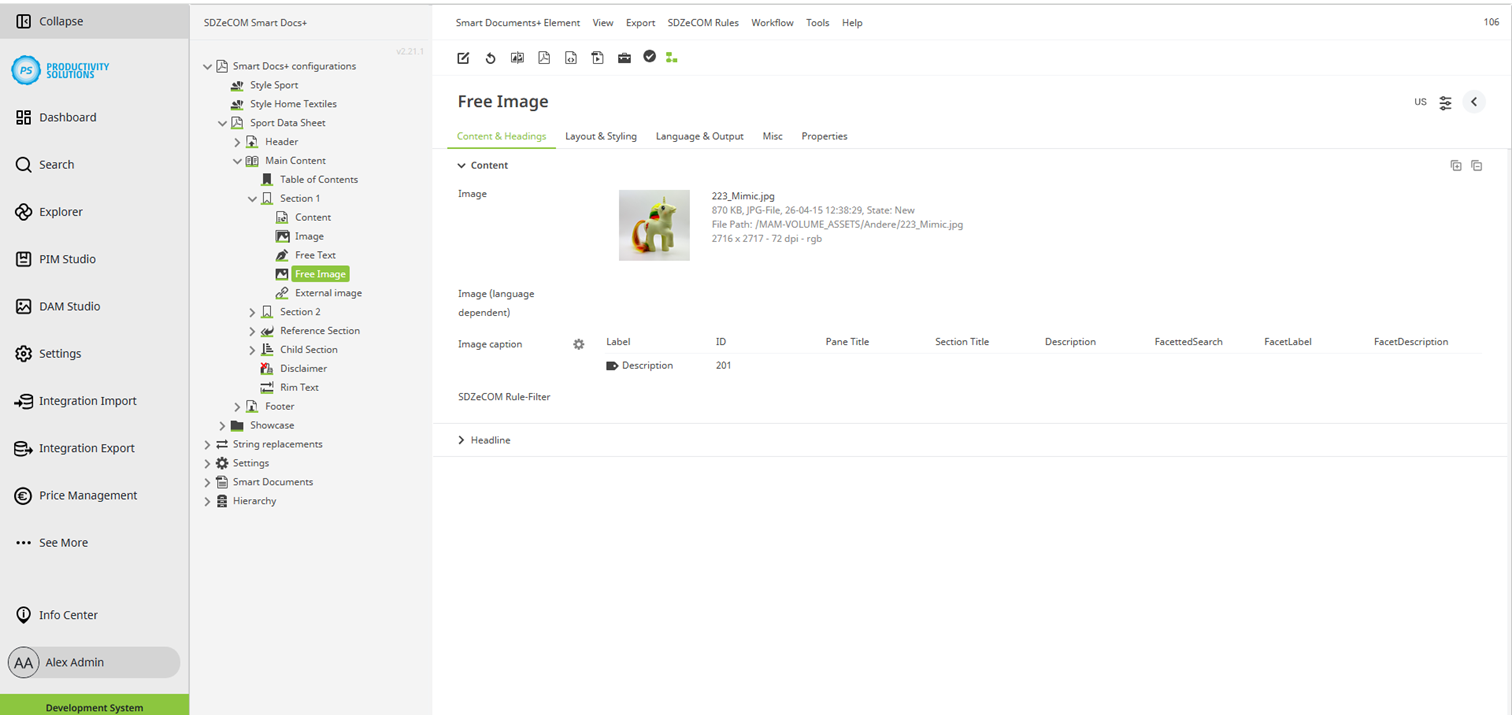Click the green hierarchy toolbar icon
The width and height of the screenshot is (1512, 715).
[x=671, y=58]
